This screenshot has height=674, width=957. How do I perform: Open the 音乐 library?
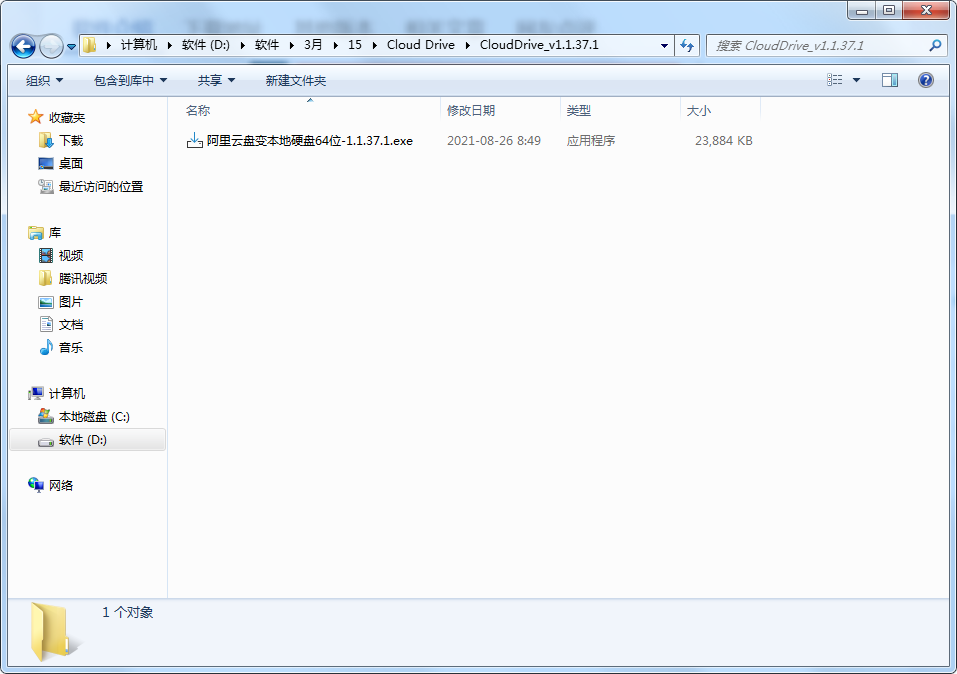[71, 347]
